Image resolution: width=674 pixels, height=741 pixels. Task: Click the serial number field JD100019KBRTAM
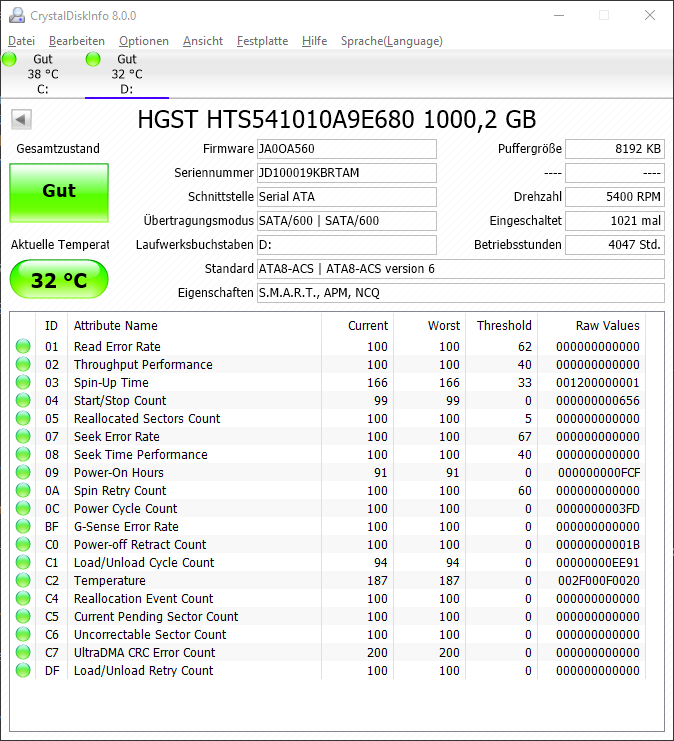346,173
